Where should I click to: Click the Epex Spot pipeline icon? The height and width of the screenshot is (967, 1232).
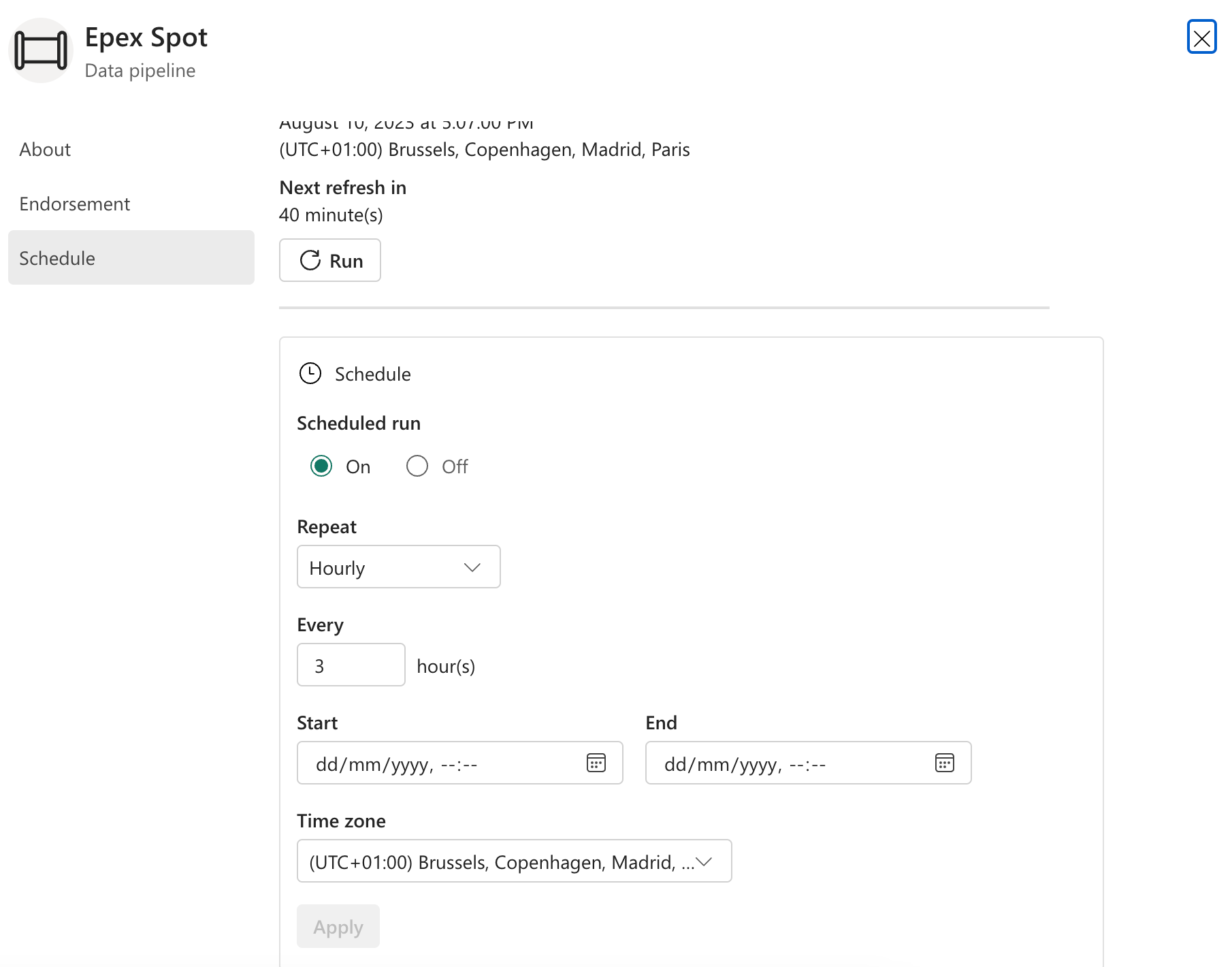click(x=41, y=50)
